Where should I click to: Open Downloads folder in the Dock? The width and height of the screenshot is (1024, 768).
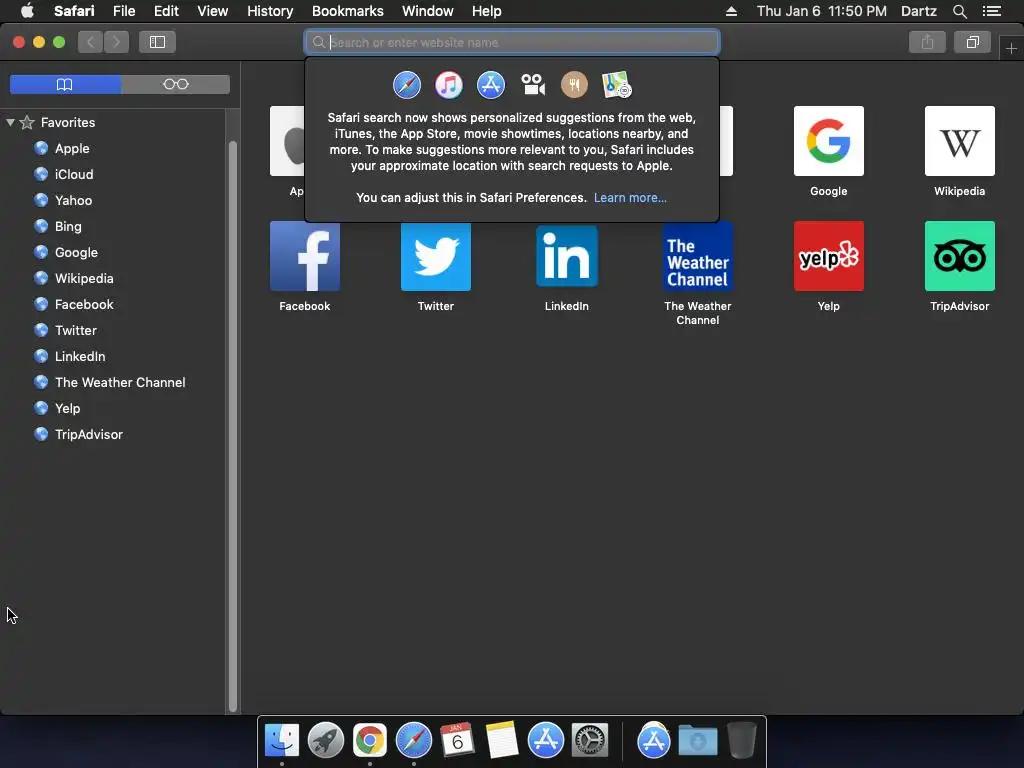[697, 740]
